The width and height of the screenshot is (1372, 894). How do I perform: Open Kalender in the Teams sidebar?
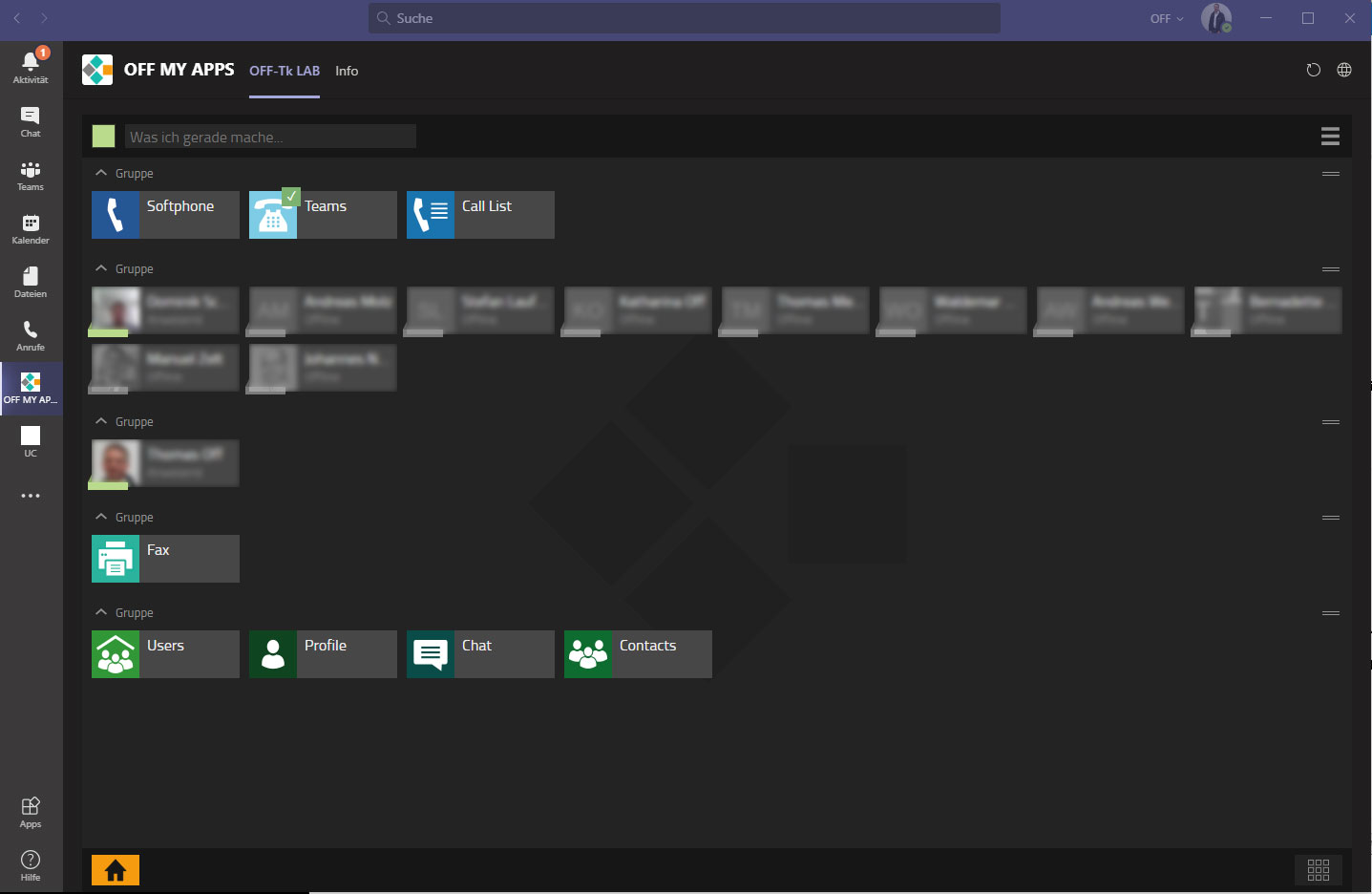click(x=31, y=229)
